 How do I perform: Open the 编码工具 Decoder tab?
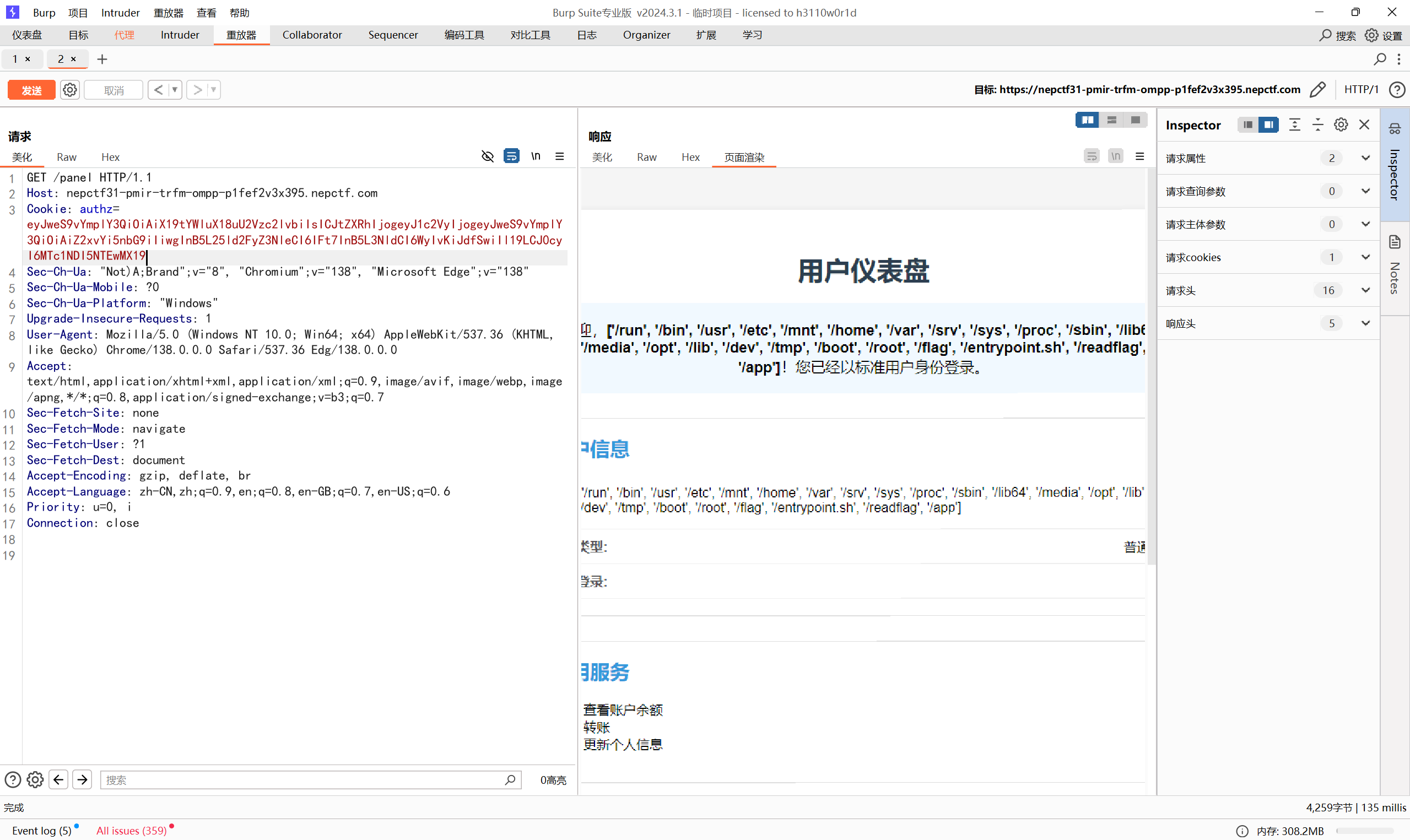tap(464, 35)
